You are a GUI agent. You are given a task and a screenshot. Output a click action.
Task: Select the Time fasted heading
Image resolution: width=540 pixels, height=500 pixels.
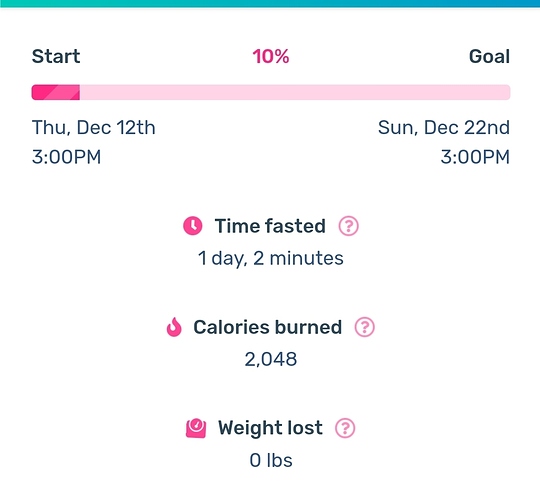pyautogui.click(x=270, y=226)
